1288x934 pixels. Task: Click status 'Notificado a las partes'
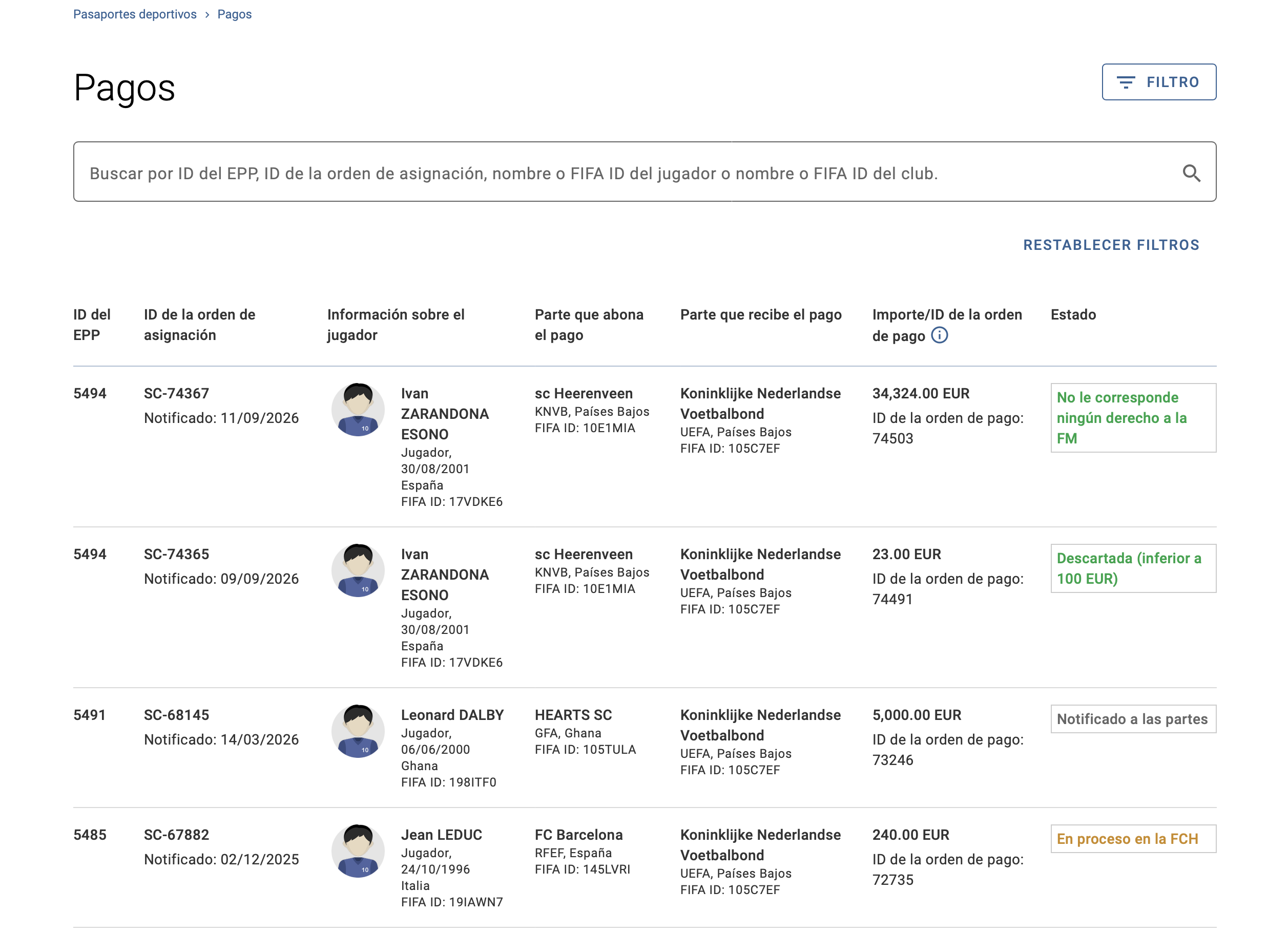1133,719
